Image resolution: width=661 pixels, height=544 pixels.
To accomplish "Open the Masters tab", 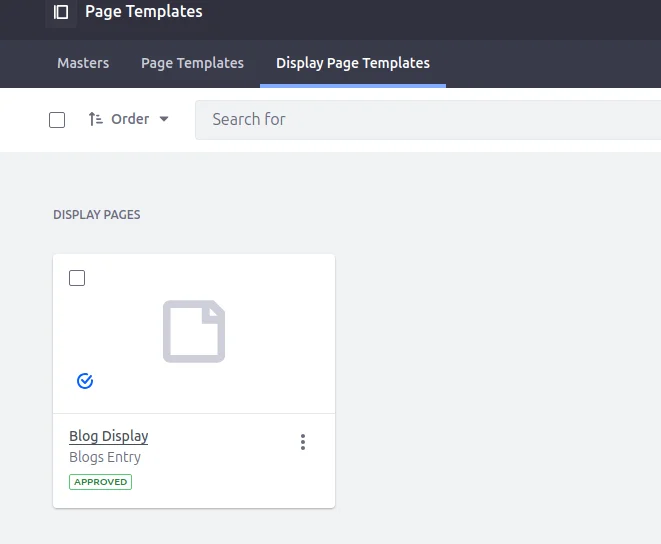I will pos(83,63).
